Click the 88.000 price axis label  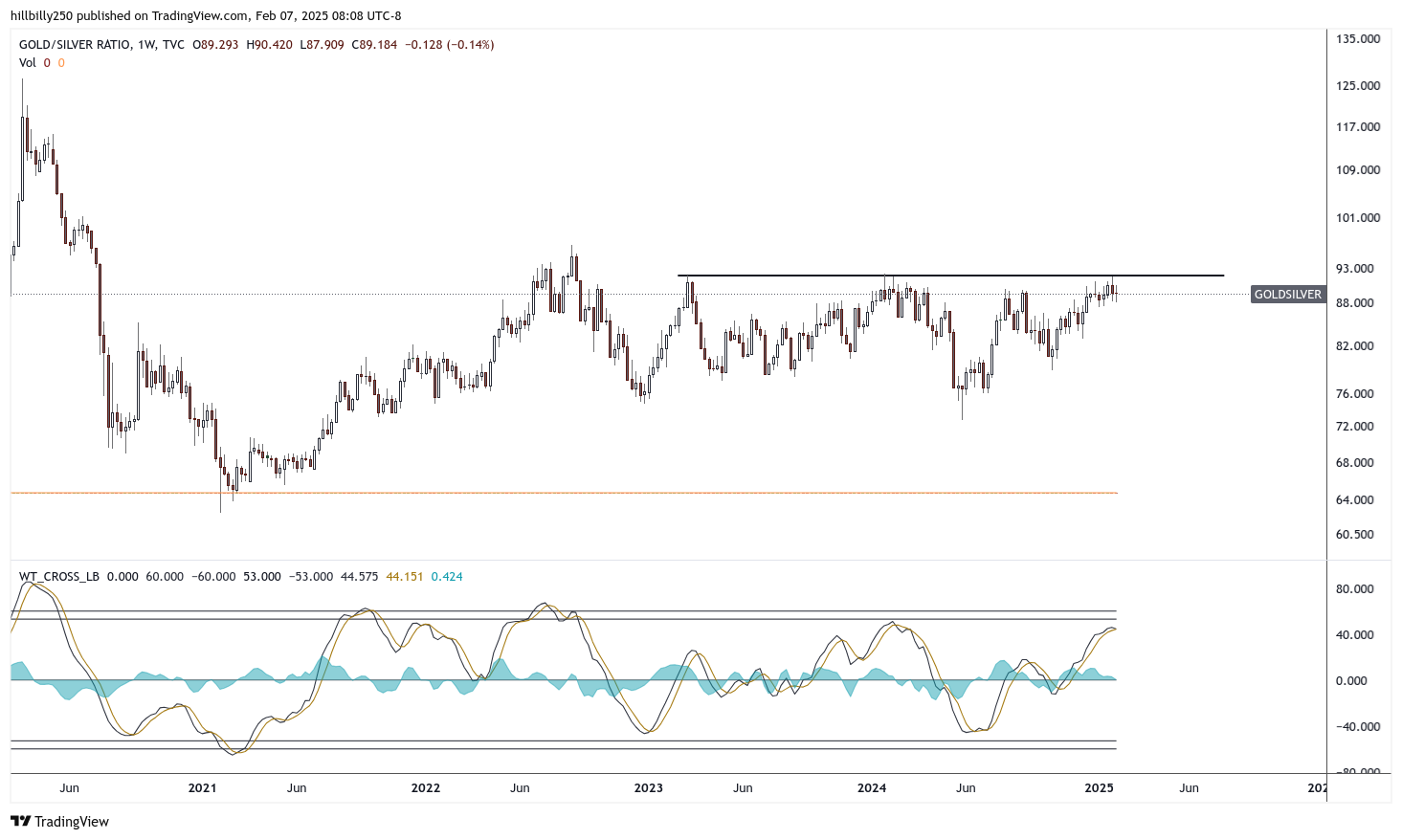[1354, 303]
